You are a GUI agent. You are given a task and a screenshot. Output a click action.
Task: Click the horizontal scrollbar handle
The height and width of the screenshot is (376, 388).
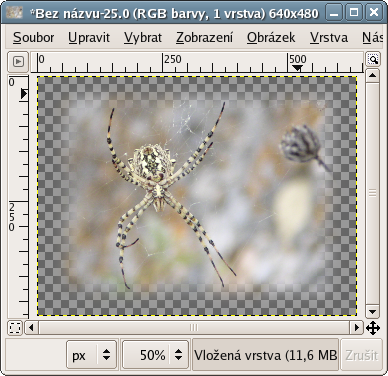pos(194,328)
